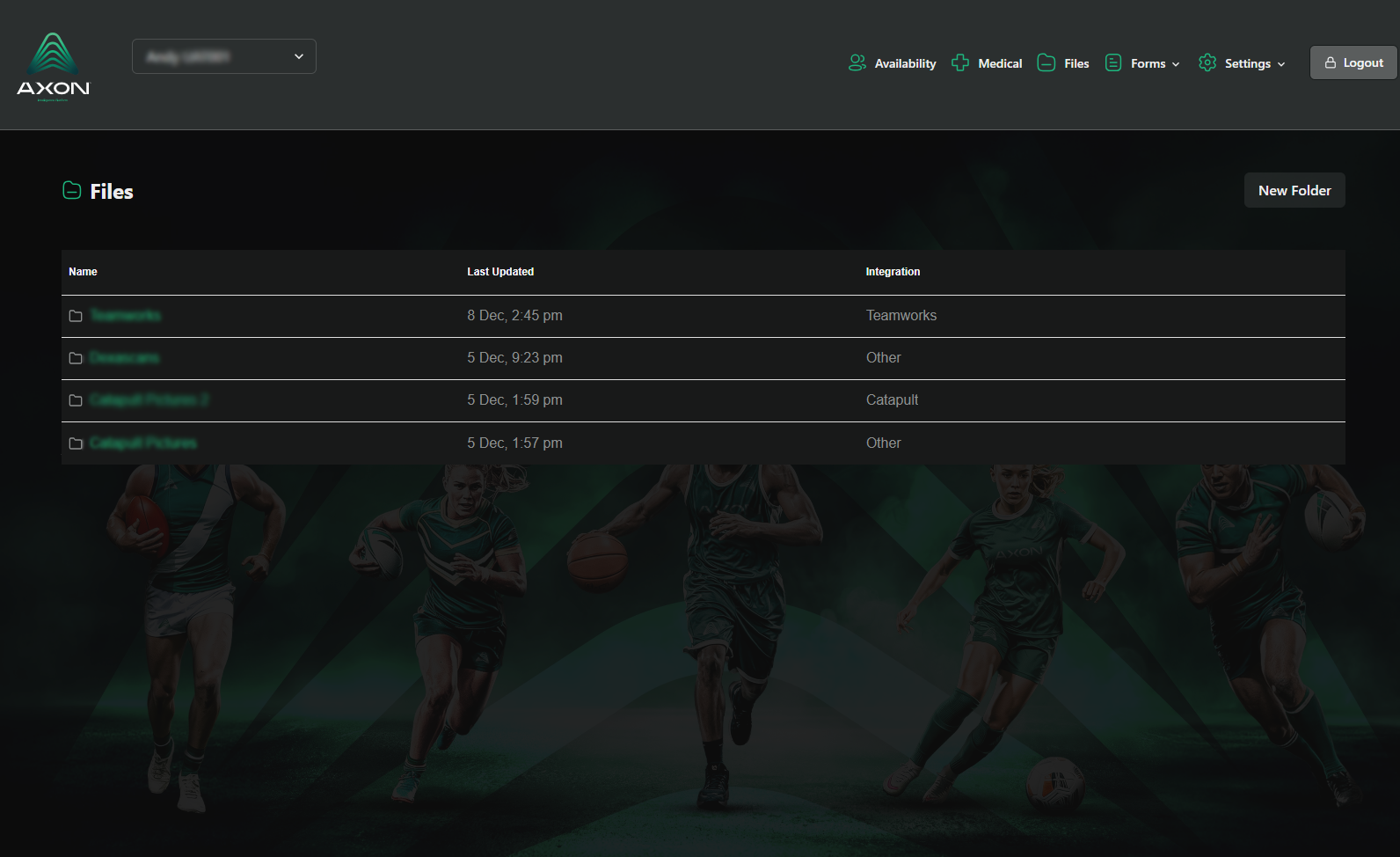Click the Settings gear icon
This screenshot has height=857, width=1400.
1207,62
